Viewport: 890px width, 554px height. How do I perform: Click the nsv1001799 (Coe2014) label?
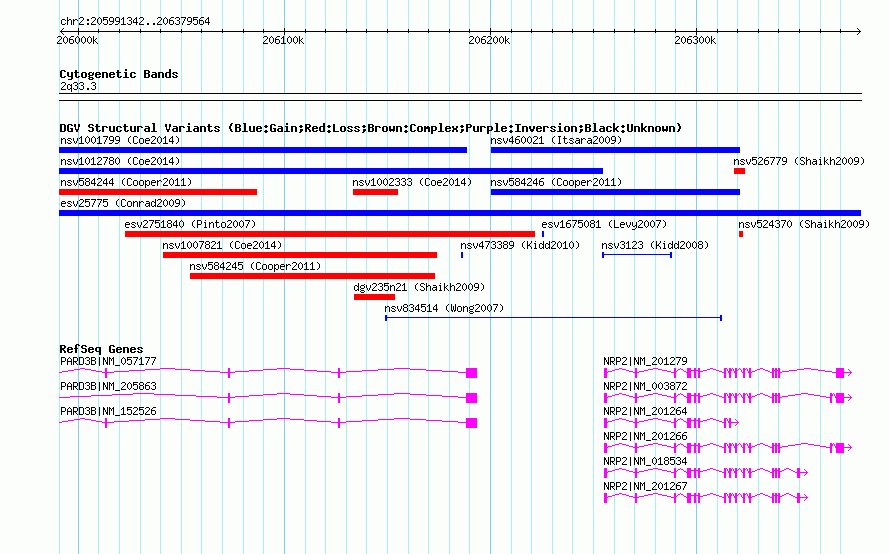pos(120,140)
